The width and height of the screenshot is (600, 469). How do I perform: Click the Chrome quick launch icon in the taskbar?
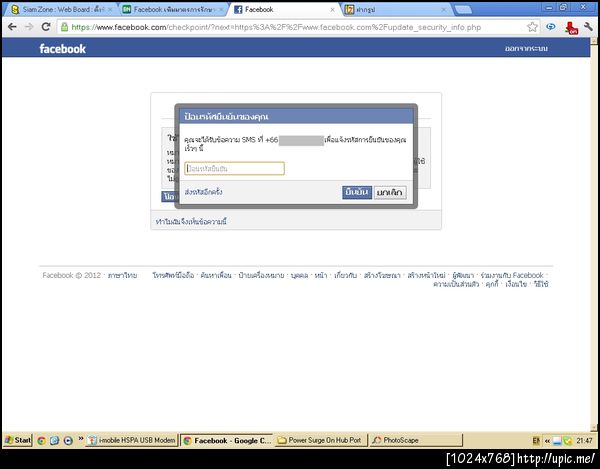point(41,440)
